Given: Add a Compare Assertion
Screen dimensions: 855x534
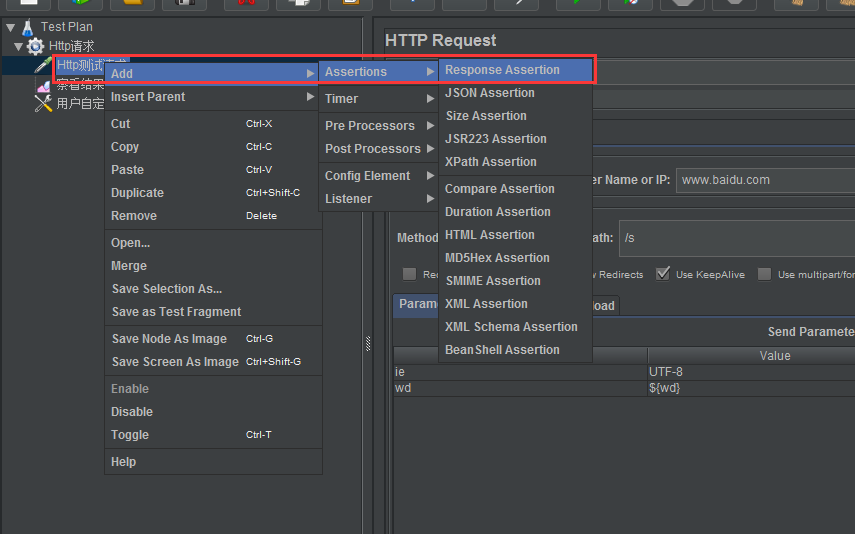Looking at the screenshot, I should [515, 189].
